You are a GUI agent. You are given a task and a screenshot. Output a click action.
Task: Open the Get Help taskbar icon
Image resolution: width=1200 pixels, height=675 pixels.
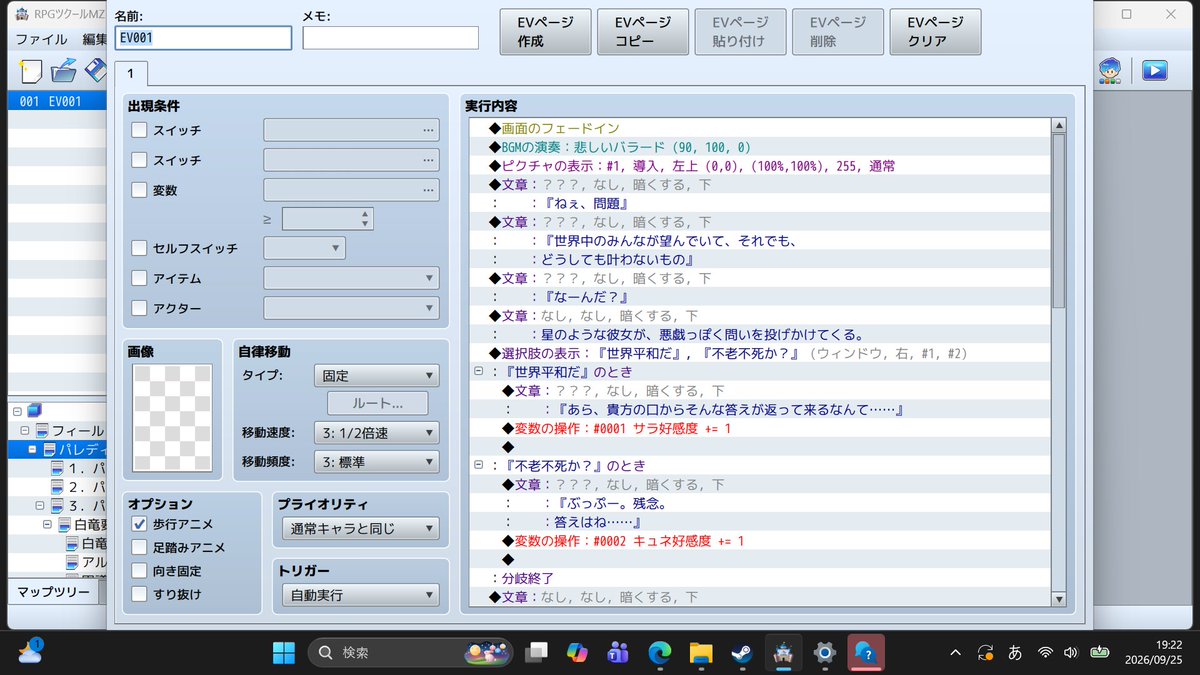pos(865,652)
